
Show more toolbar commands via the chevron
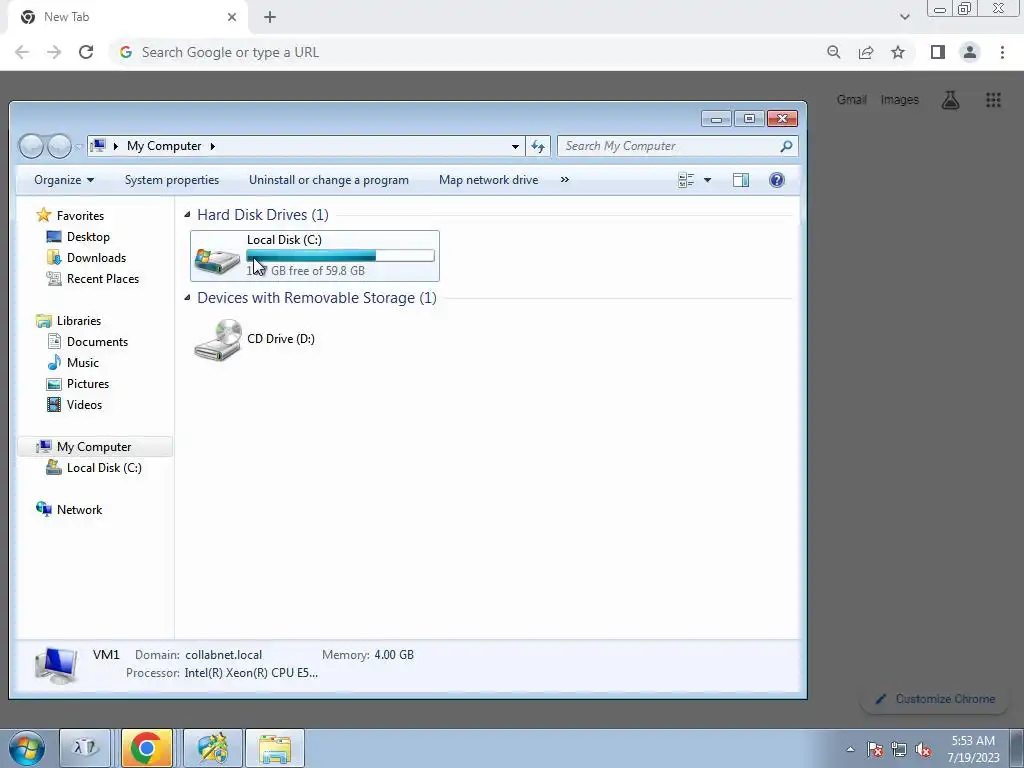tap(565, 180)
